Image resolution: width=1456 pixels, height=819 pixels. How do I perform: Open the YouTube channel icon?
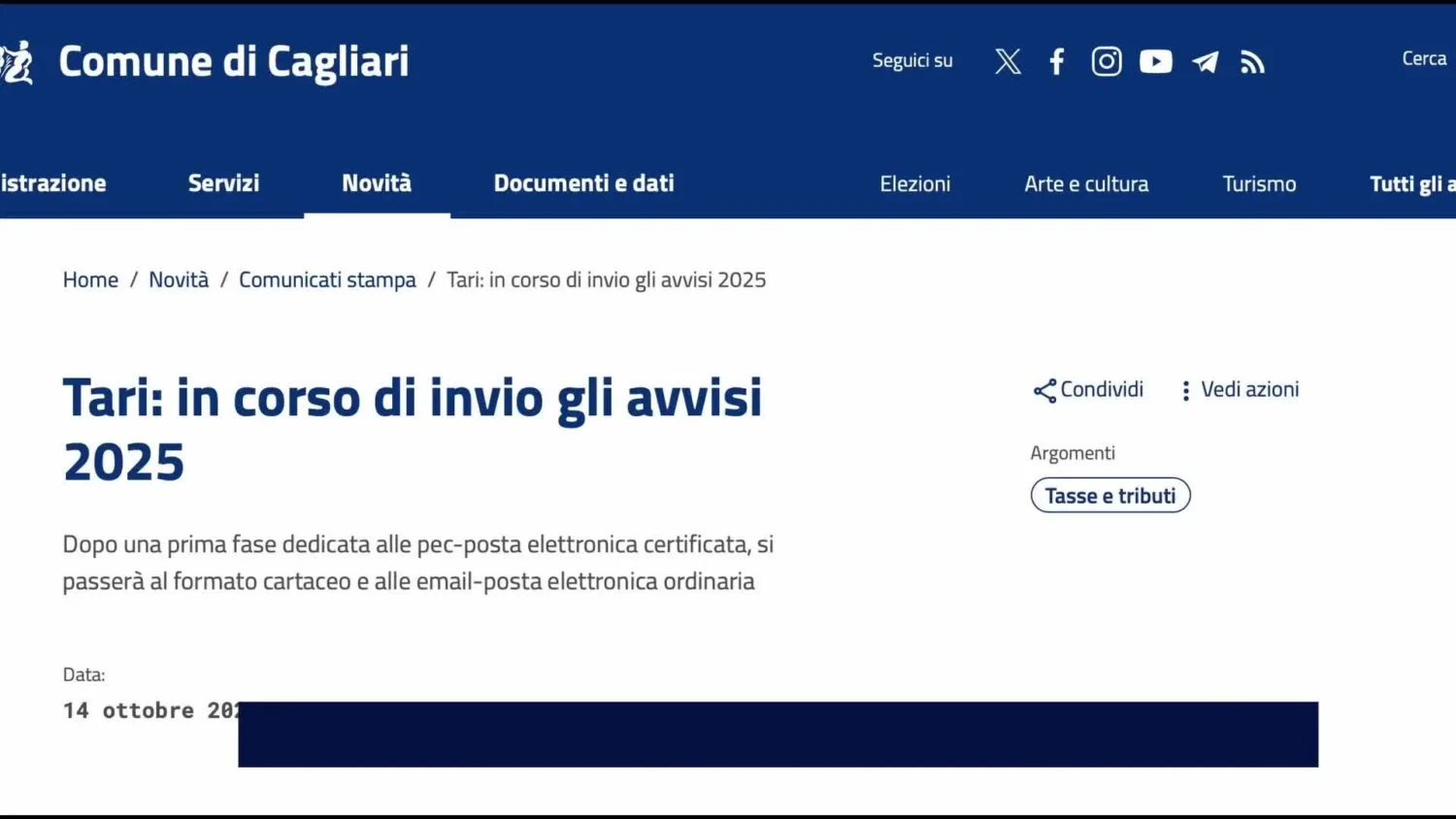[1155, 62]
